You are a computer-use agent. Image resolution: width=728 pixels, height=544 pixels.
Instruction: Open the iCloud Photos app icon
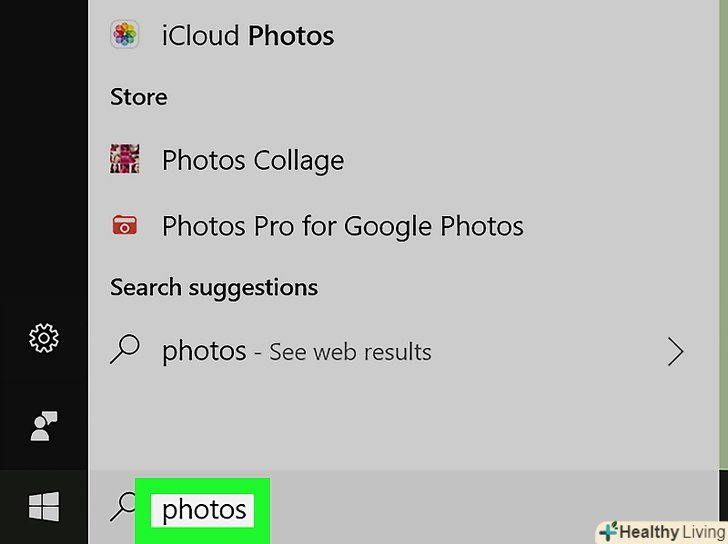tap(125, 35)
